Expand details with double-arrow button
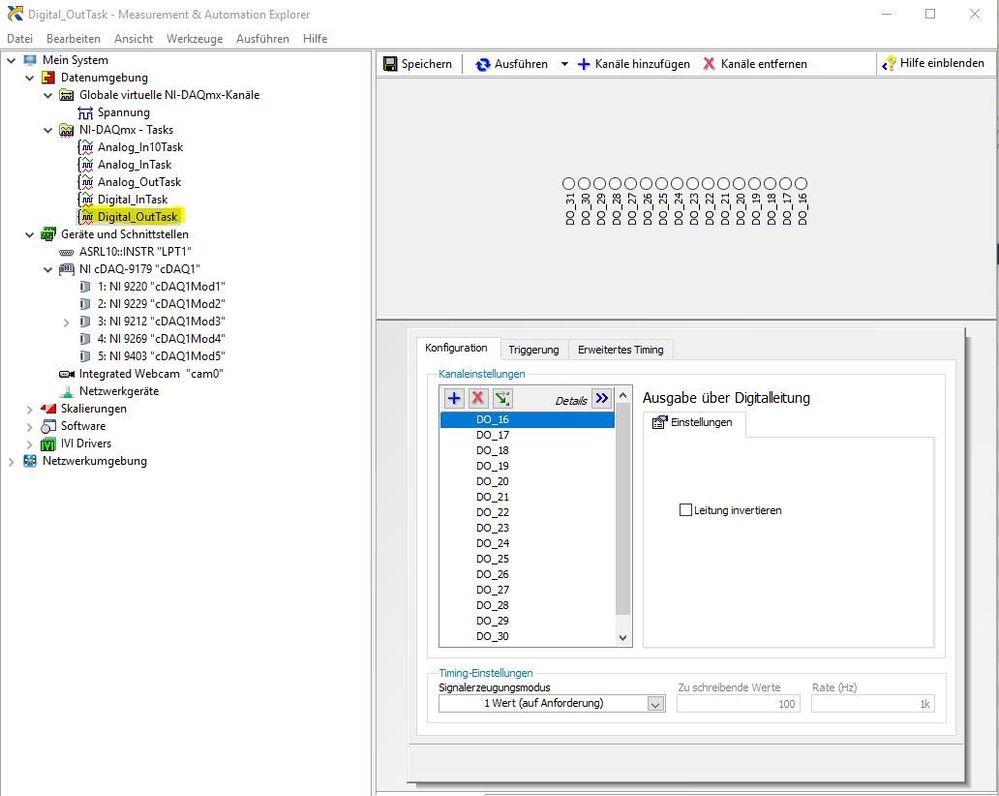Image resolution: width=999 pixels, height=796 pixels. [x=601, y=398]
